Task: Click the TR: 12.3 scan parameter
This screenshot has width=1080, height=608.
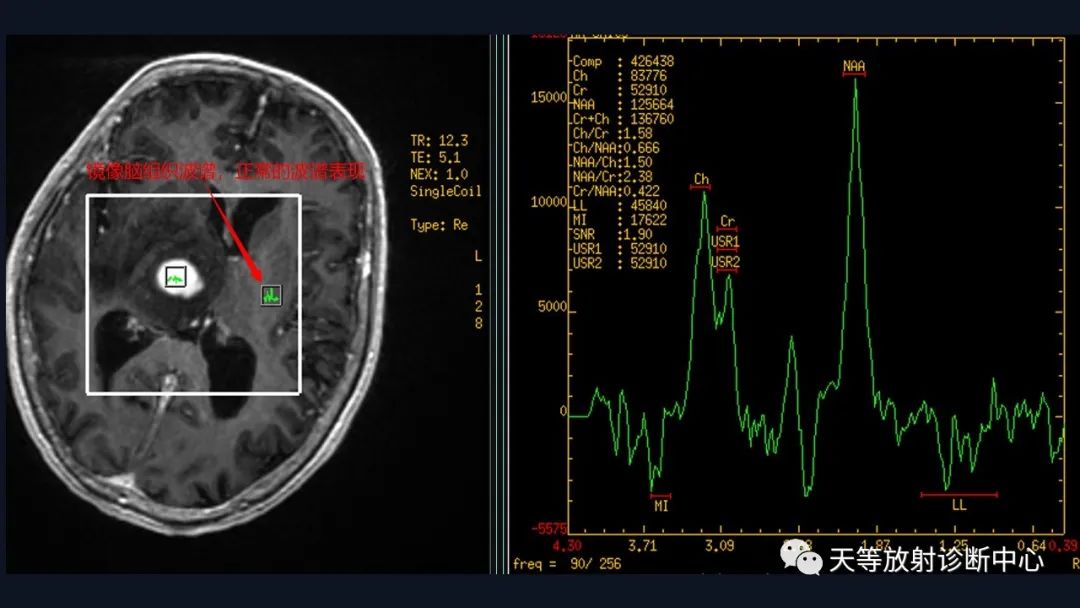Action: (x=432, y=140)
